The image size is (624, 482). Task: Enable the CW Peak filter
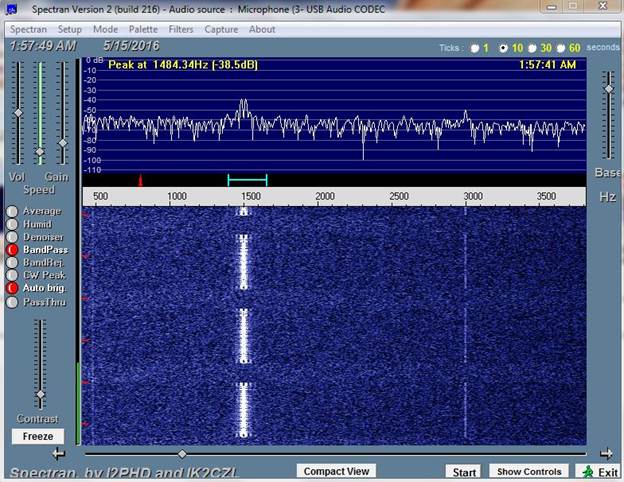12,274
